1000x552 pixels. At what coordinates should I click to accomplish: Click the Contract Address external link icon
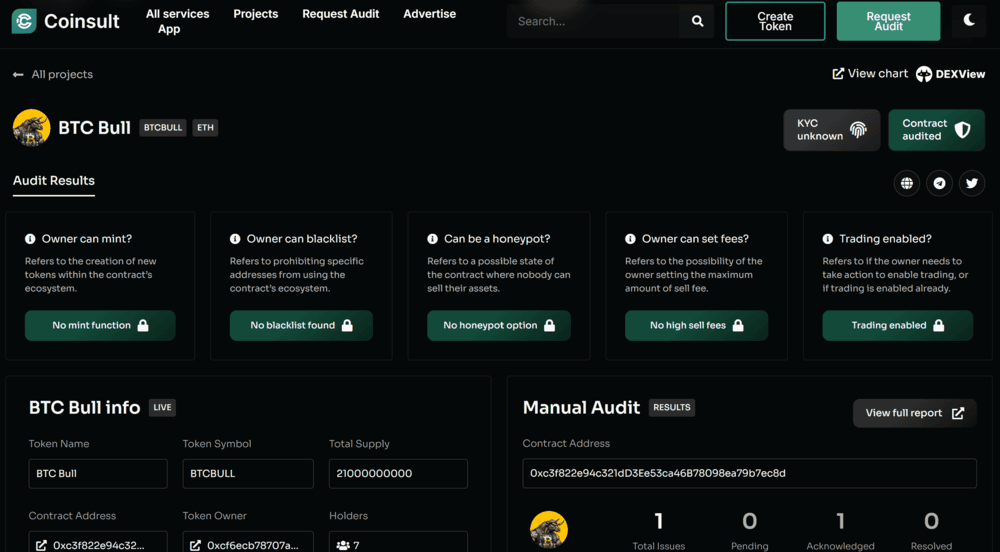click(41, 545)
